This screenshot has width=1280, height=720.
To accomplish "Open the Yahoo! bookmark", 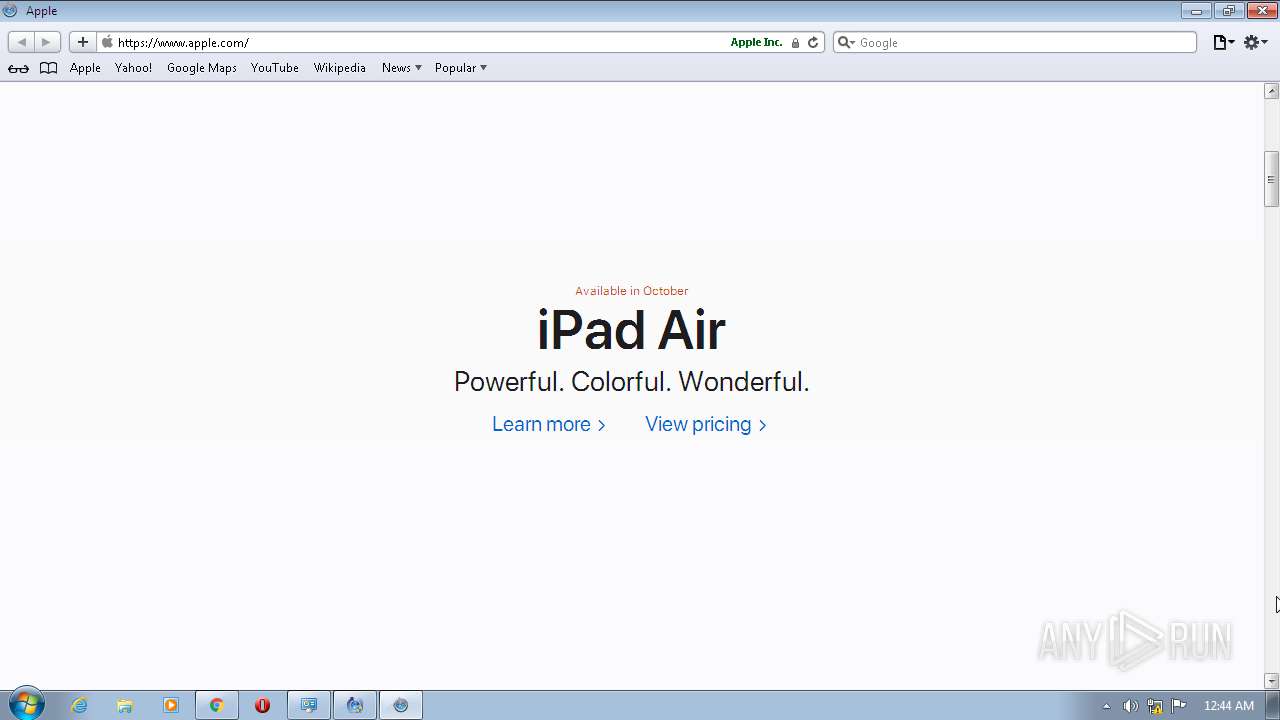I will (133, 68).
